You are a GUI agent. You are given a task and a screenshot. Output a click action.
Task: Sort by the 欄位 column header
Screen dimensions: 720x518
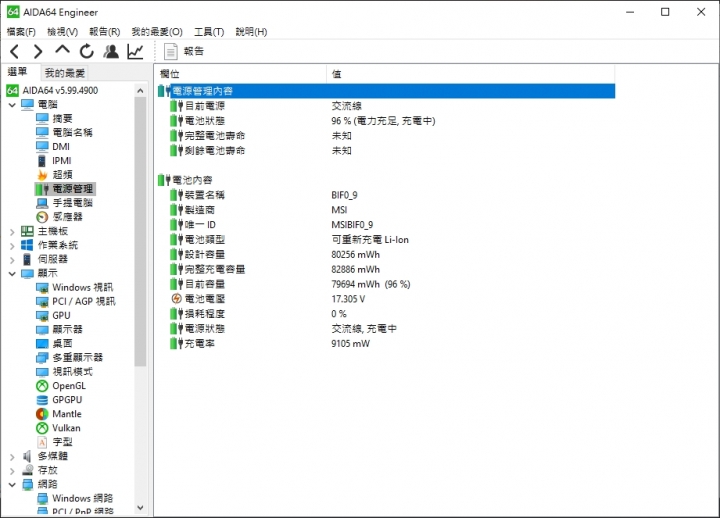click(241, 74)
